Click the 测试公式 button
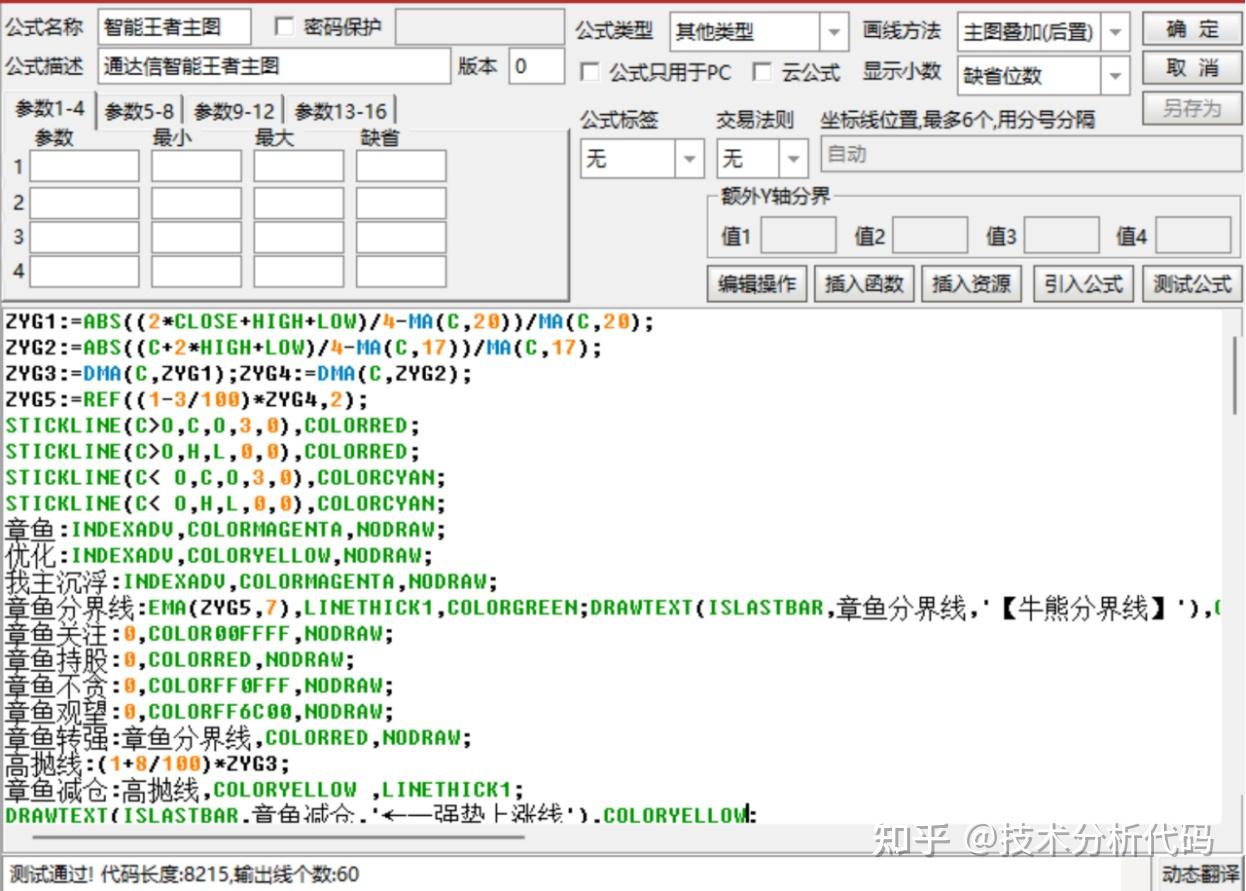 (x=1192, y=284)
